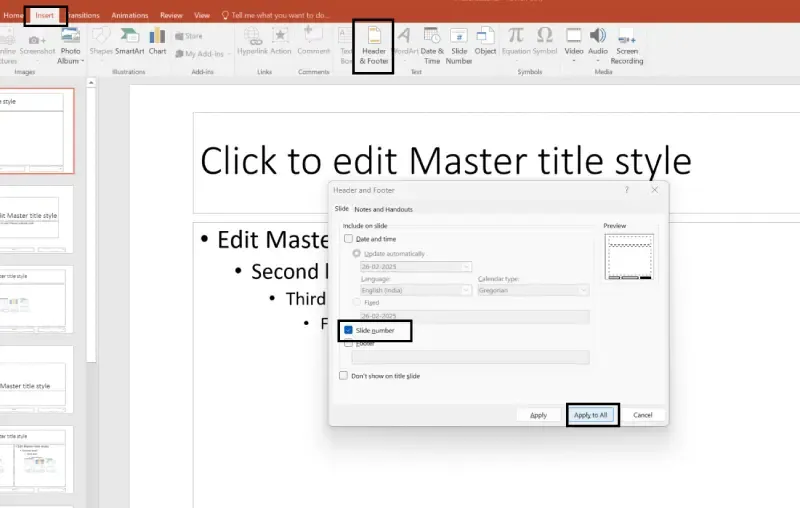Open the Transitions tab
This screenshot has height=508, width=800.
coord(84,15)
